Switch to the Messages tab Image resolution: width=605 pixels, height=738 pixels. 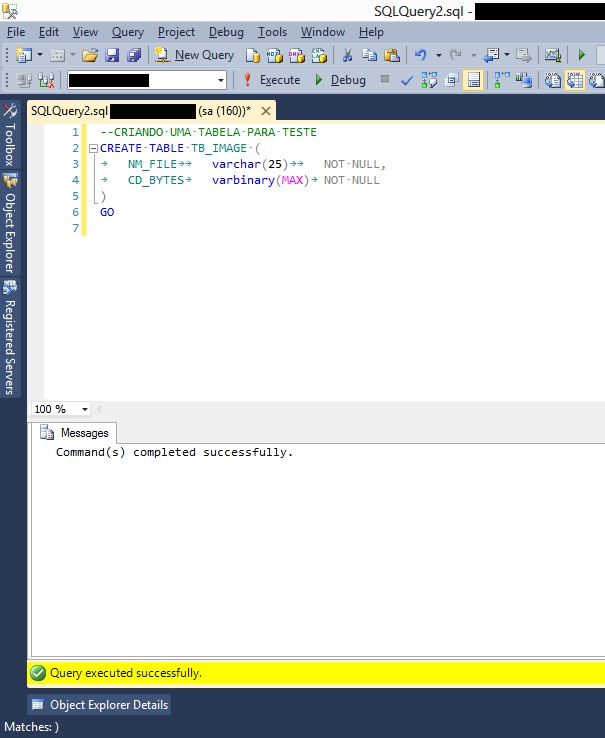(74, 433)
